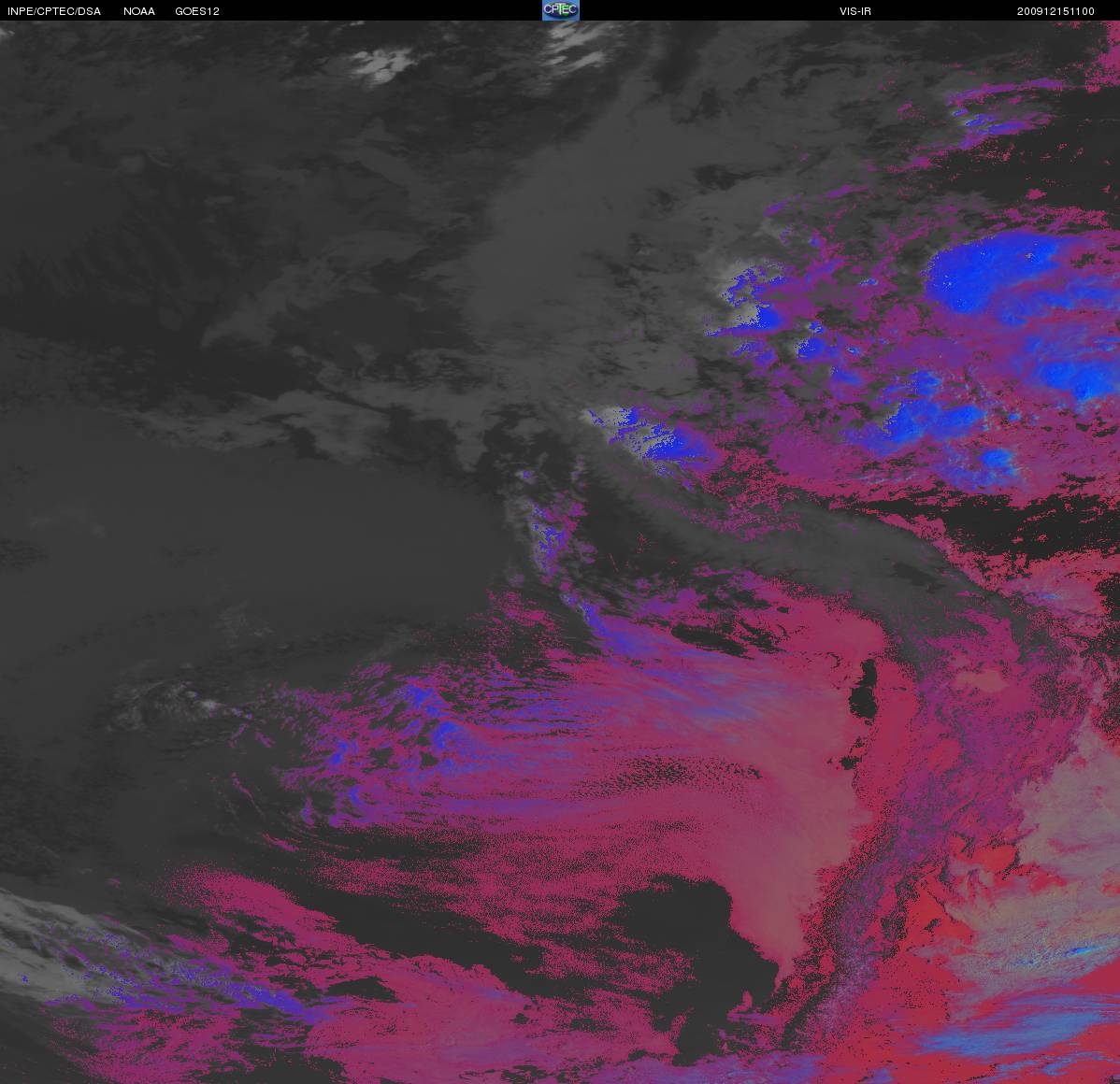Click the VIS-IR channel label
The width and height of the screenshot is (1120, 1084).
[x=855, y=11]
